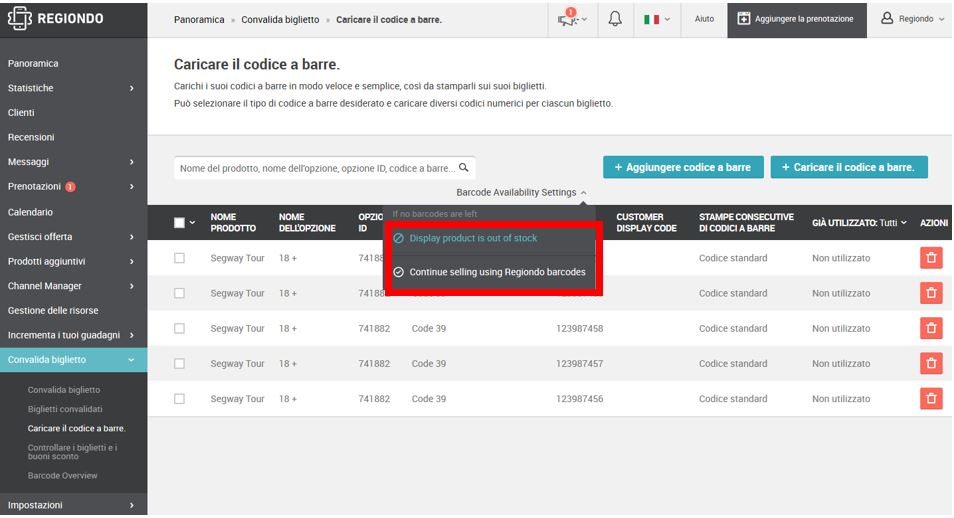Open the Regiondo user account menu
This screenshot has width=954, height=518.
pyautogui.click(x=912, y=19)
